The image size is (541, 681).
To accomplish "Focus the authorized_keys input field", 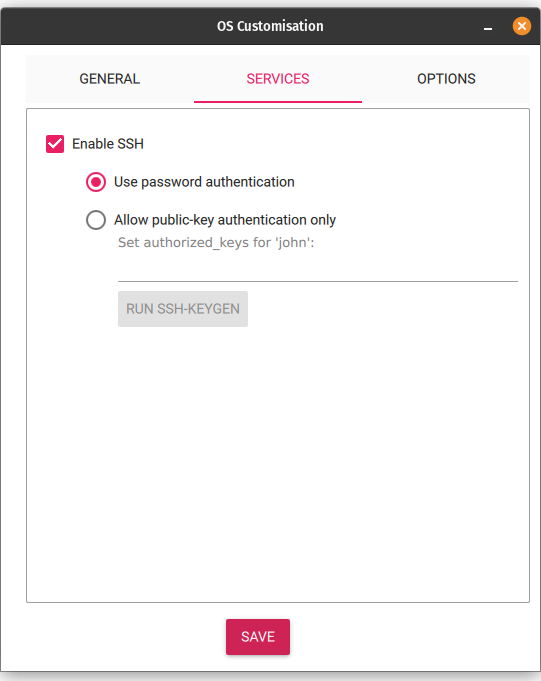I will click(318, 269).
